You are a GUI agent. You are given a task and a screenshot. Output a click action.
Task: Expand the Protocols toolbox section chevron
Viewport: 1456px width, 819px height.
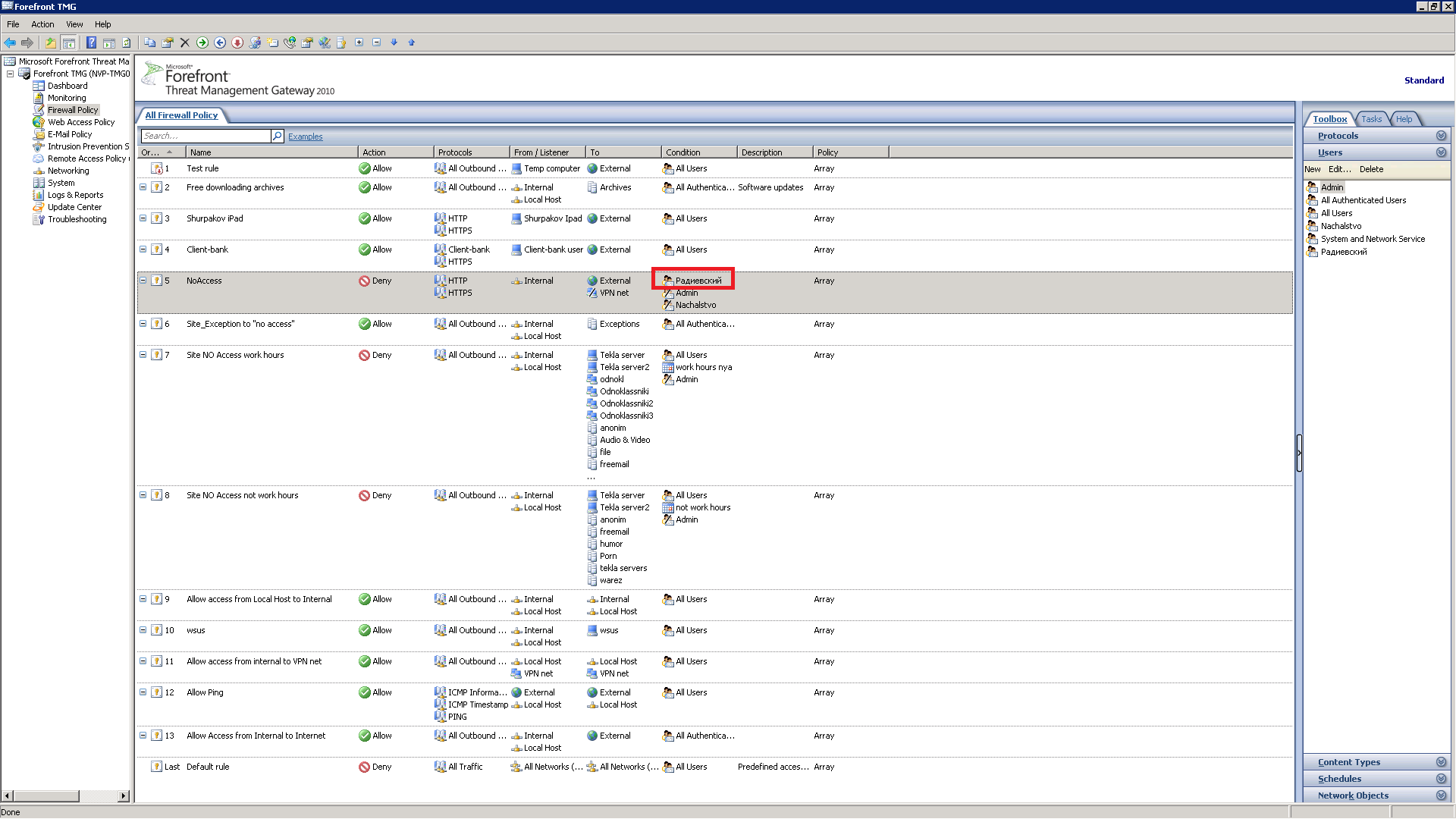coord(1441,136)
